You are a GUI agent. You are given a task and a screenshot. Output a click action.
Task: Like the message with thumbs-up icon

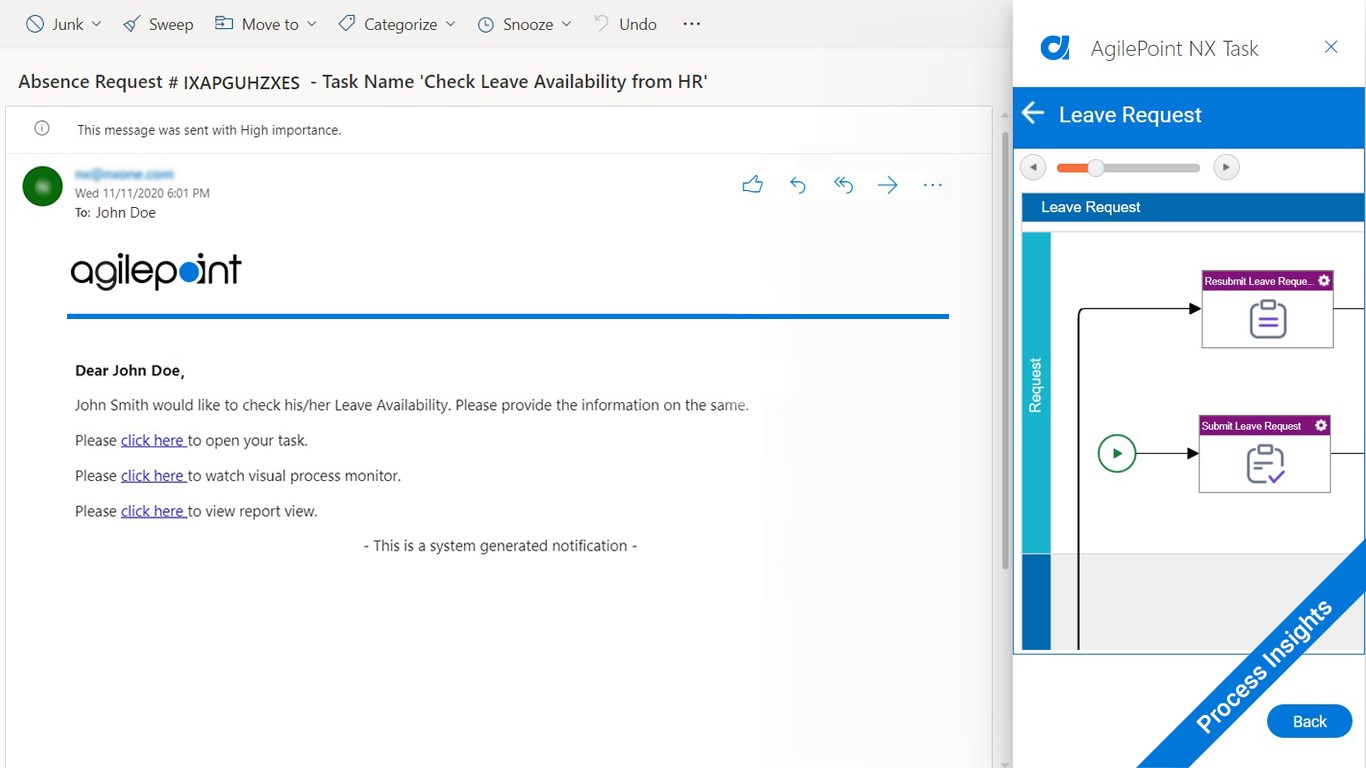[x=753, y=184]
